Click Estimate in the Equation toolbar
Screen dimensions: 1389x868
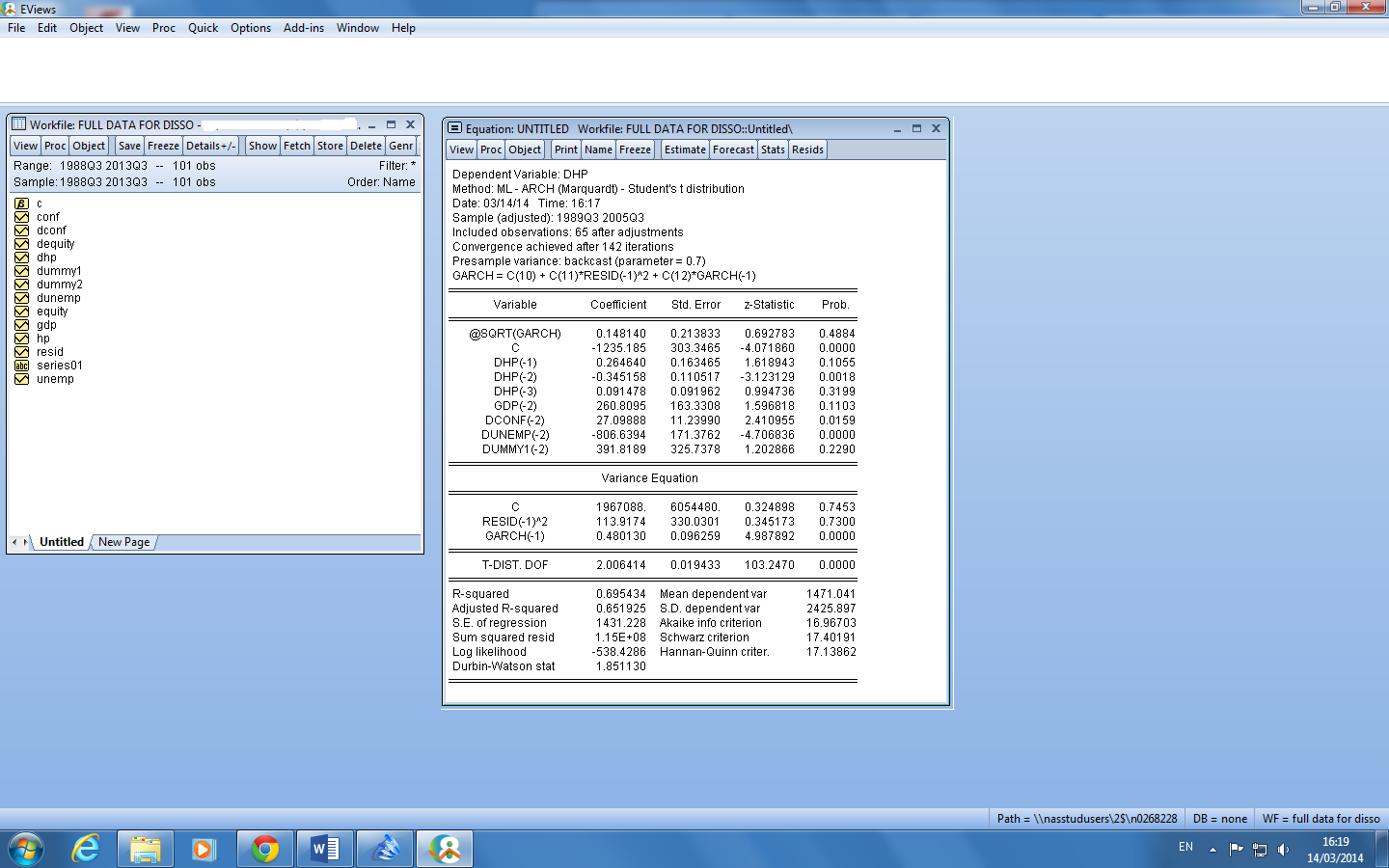tap(685, 149)
